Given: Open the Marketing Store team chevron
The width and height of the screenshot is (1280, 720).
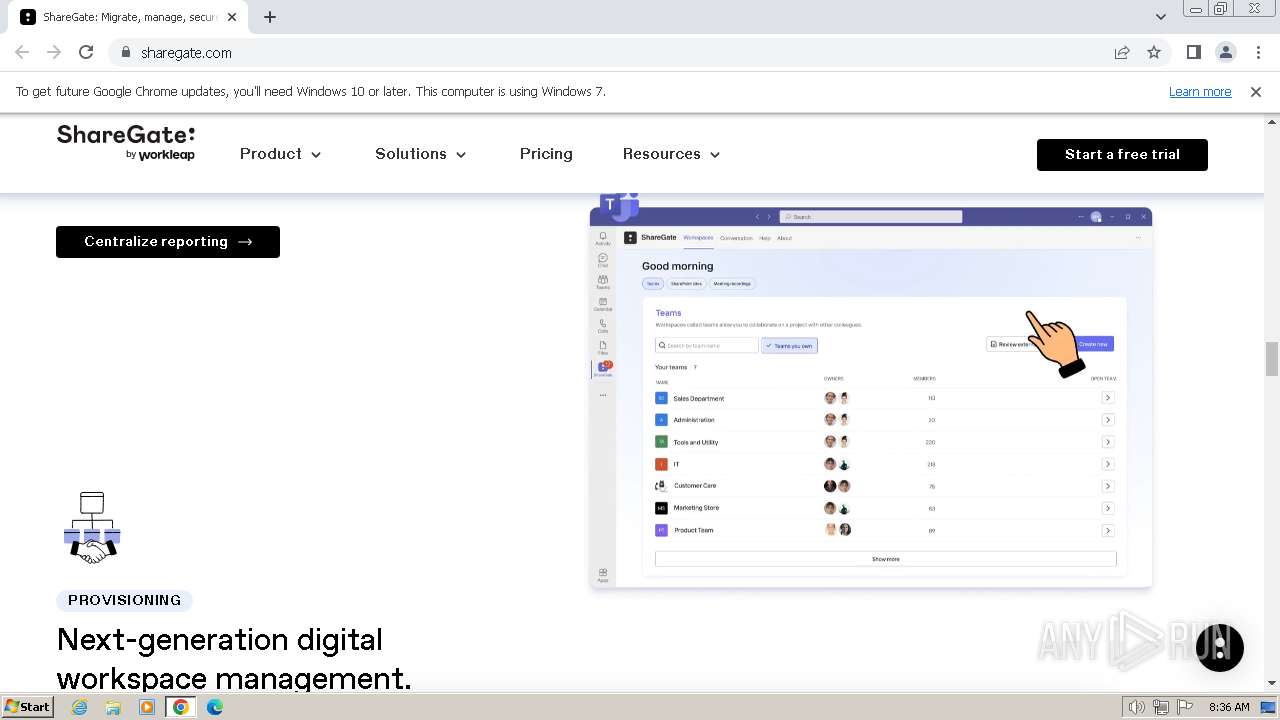Looking at the screenshot, I should click(x=1108, y=508).
